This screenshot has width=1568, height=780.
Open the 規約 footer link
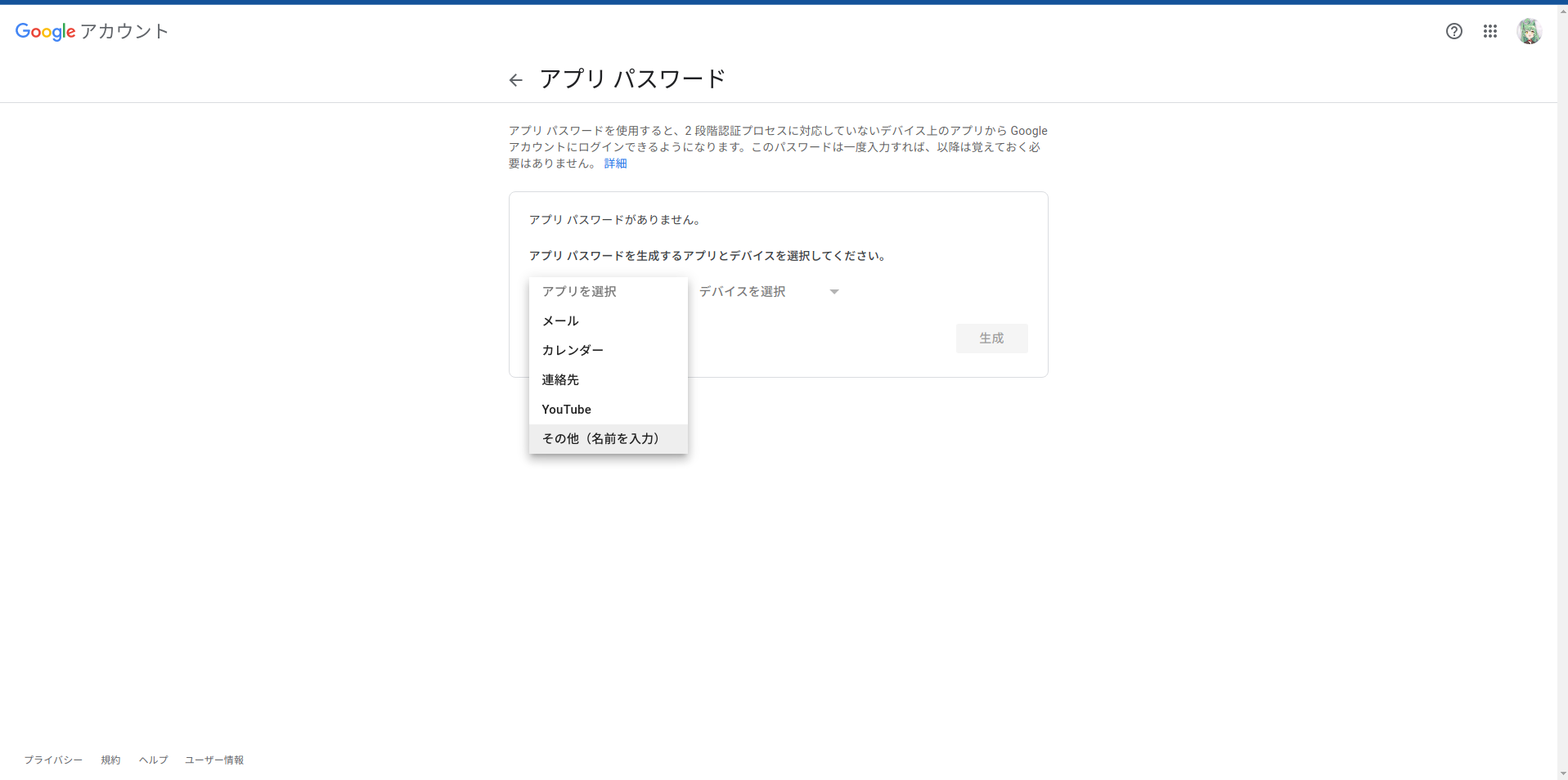(x=110, y=760)
